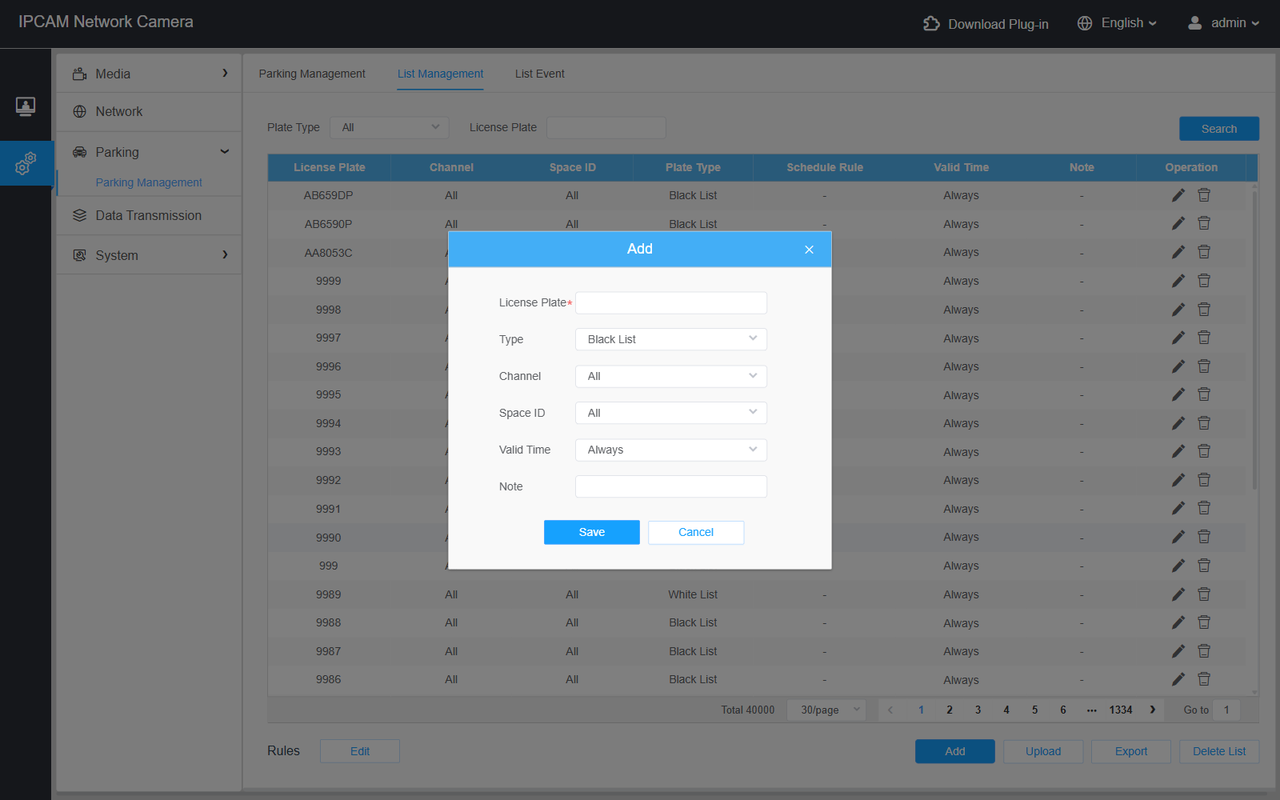Click the Export button
The image size is (1280, 800).
(1131, 751)
